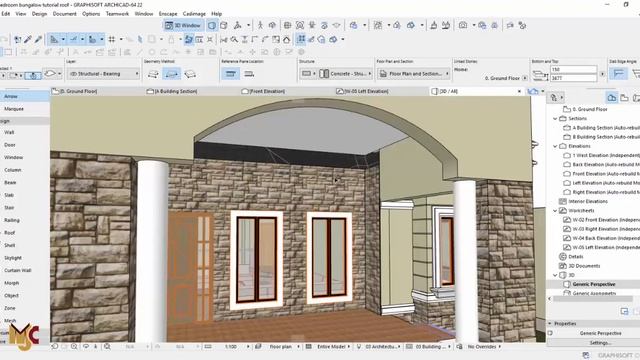This screenshot has height=360, width=640.
Task: Toggle the grid snap icon
Action: [111, 39]
